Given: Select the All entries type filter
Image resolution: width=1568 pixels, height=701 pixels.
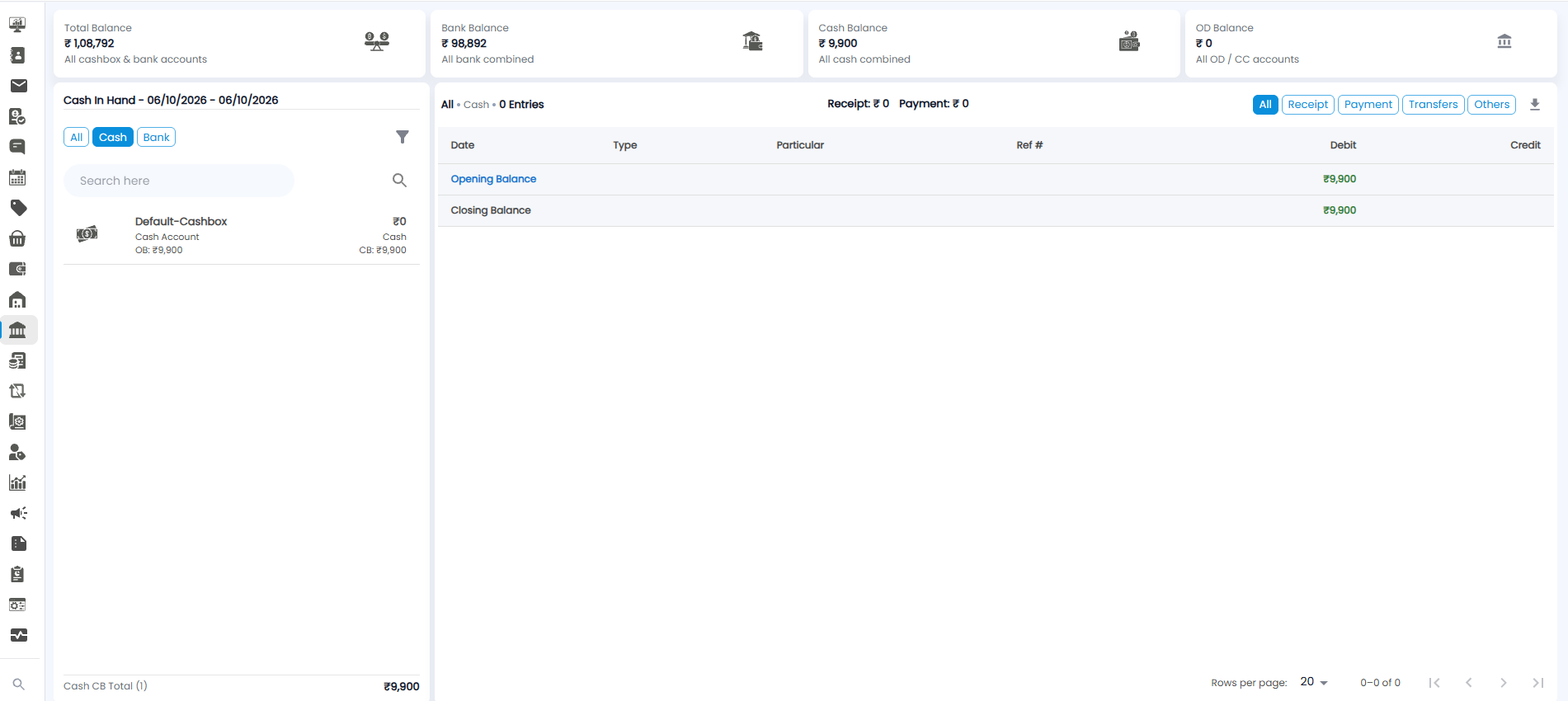Looking at the screenshot, I should click(1265, 105).
